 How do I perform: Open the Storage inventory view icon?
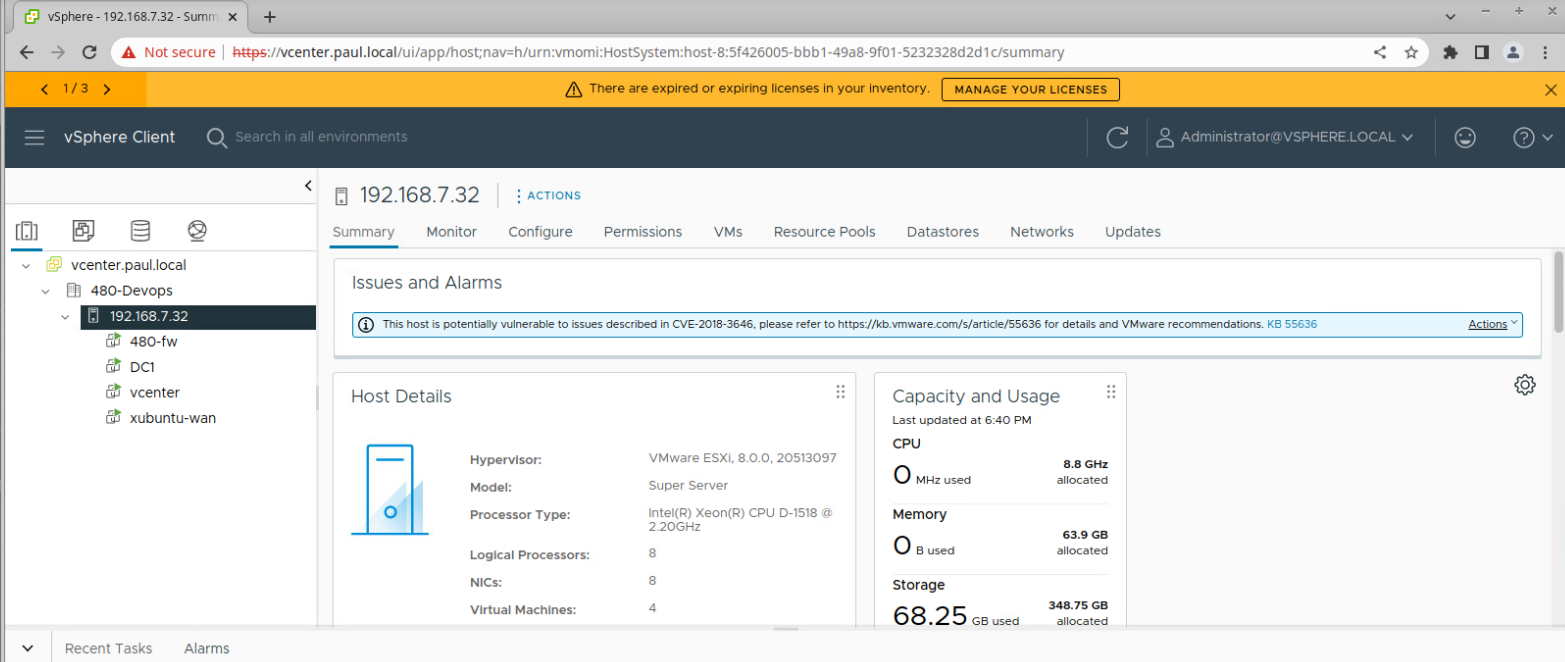[x=140, y=231]
